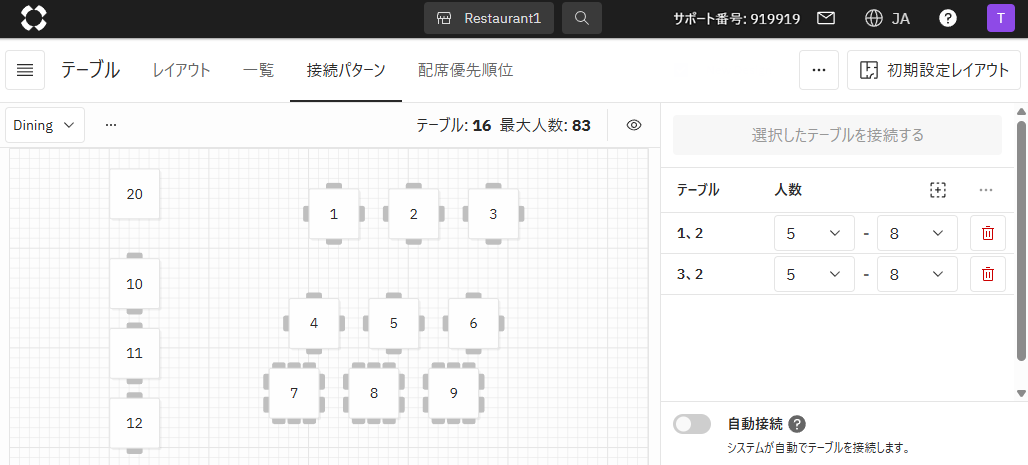Open minimum guests dropdown for tables 1, 2

coord(814,233)
